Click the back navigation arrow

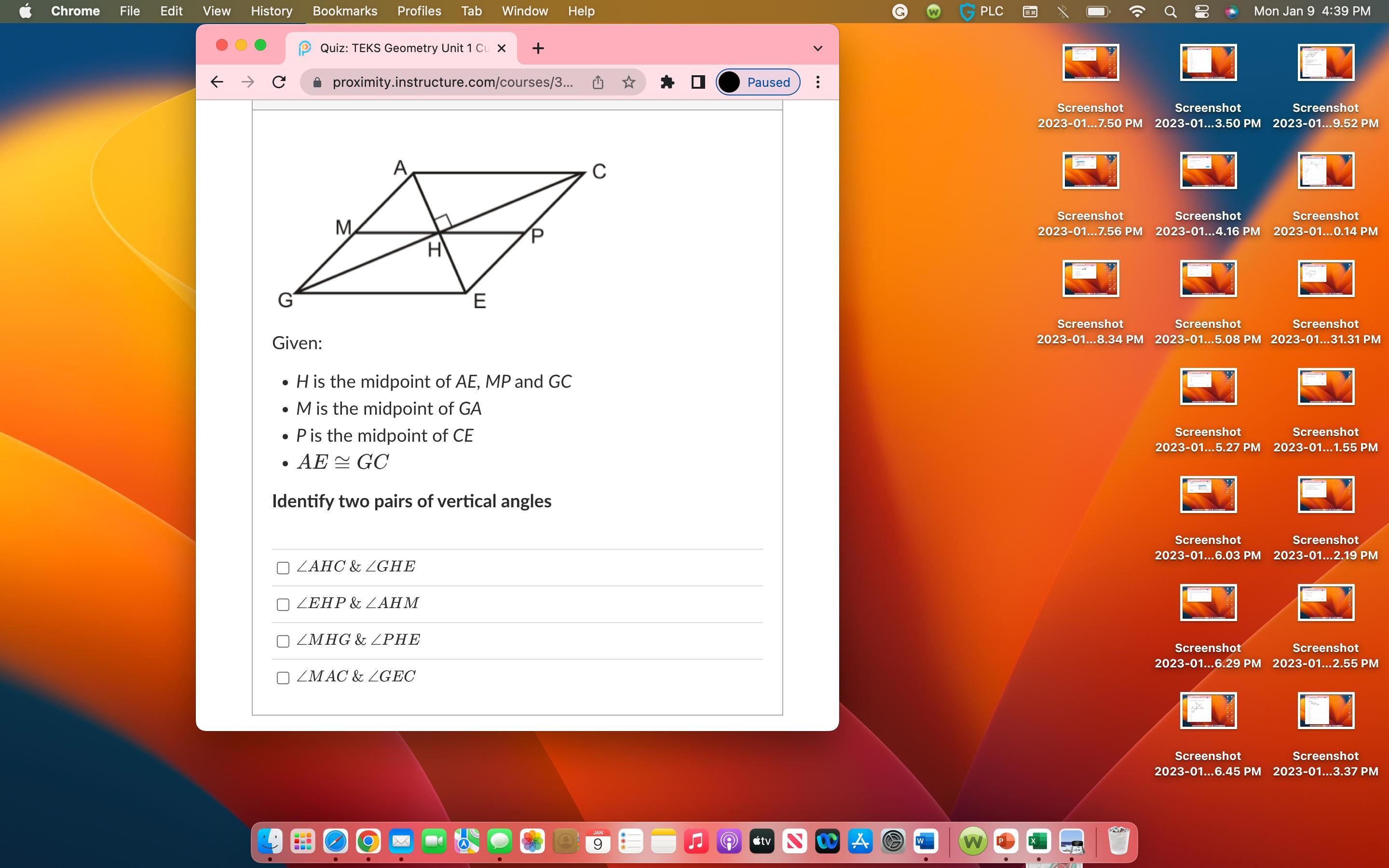(217, 82)
